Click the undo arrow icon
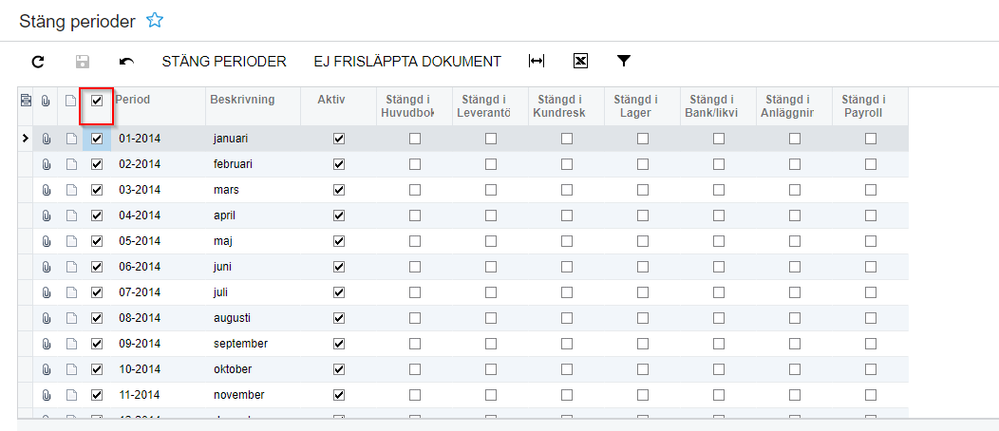The width and height of the screenshot is (999, 431). [126, 62]
